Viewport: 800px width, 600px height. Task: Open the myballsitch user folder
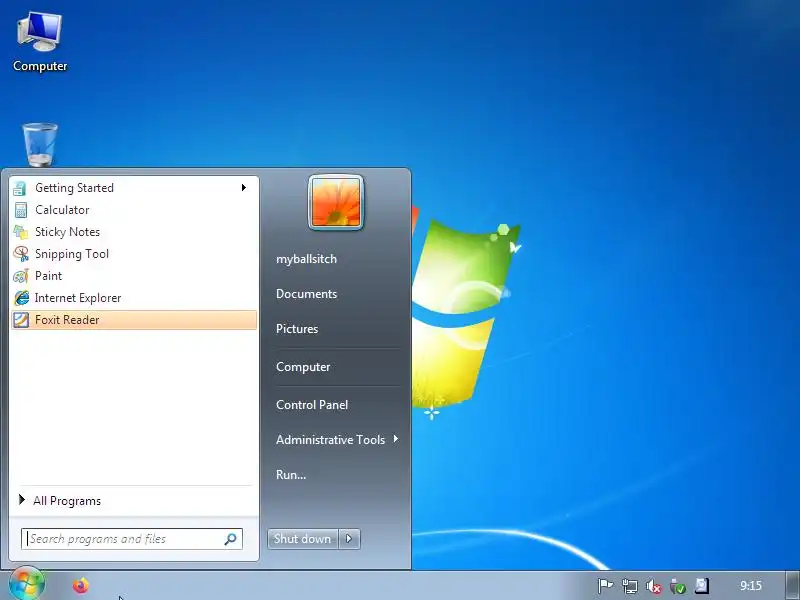[x=306, y=259]
